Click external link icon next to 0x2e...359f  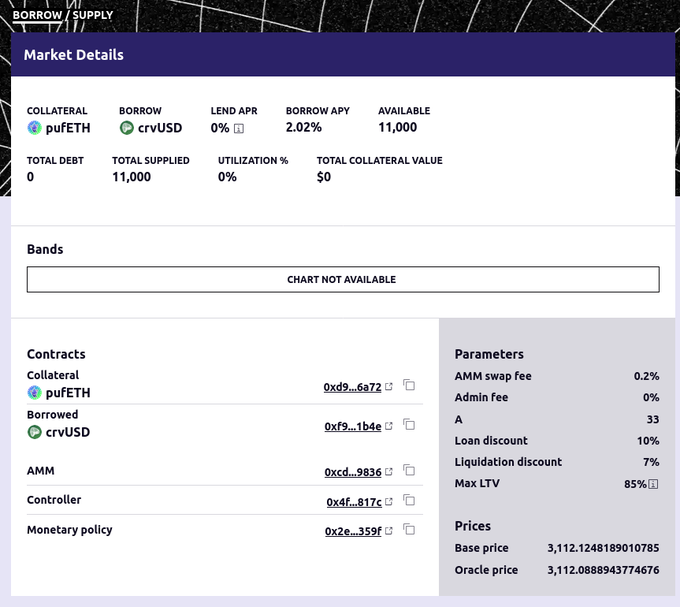click(389, 531)
